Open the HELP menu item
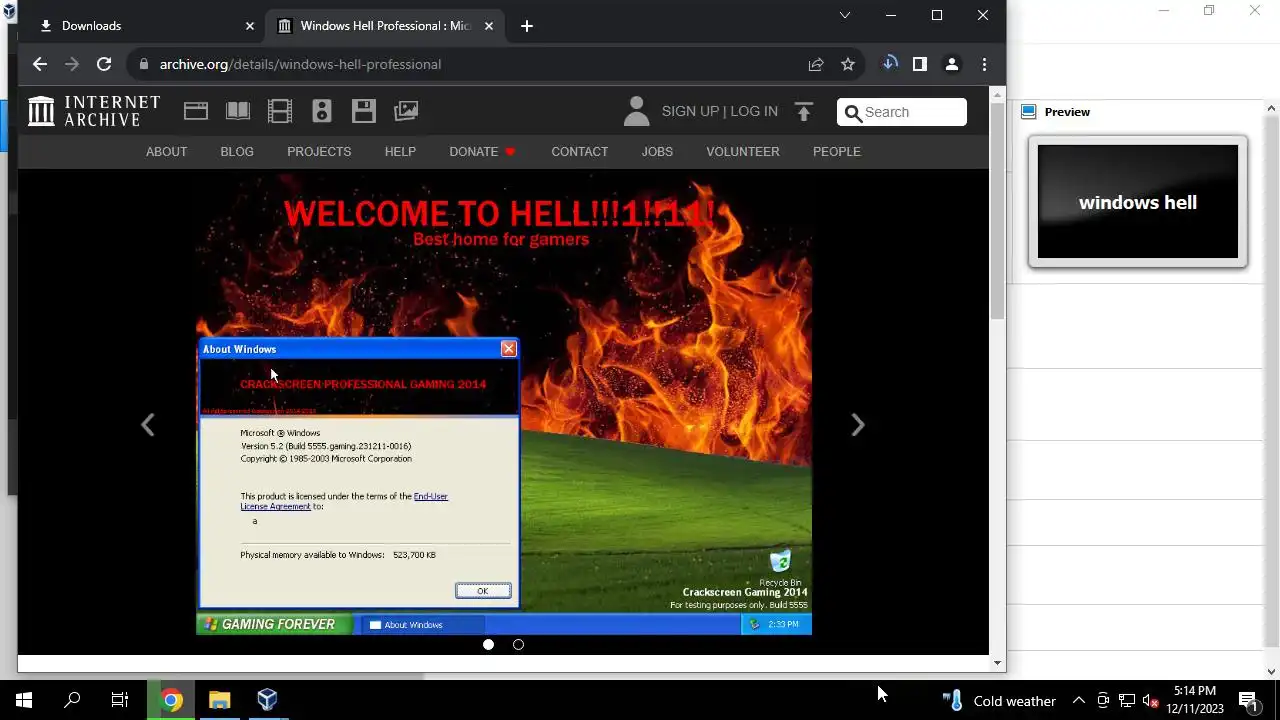 (400, 152)
